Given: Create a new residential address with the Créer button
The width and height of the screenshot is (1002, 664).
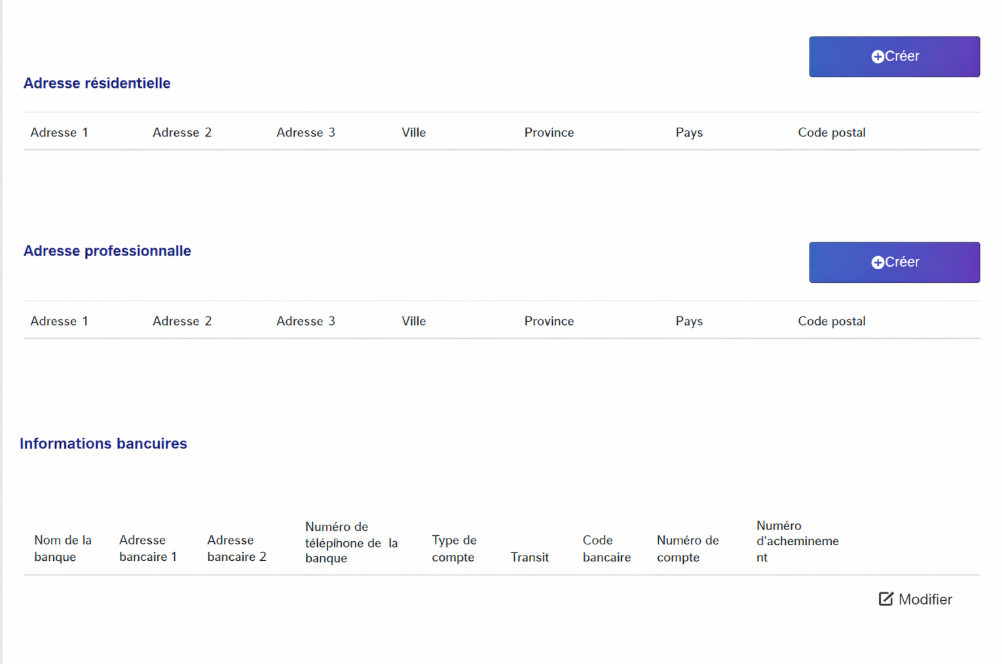Looking at the screenshot, I should (x=894, y=57).
